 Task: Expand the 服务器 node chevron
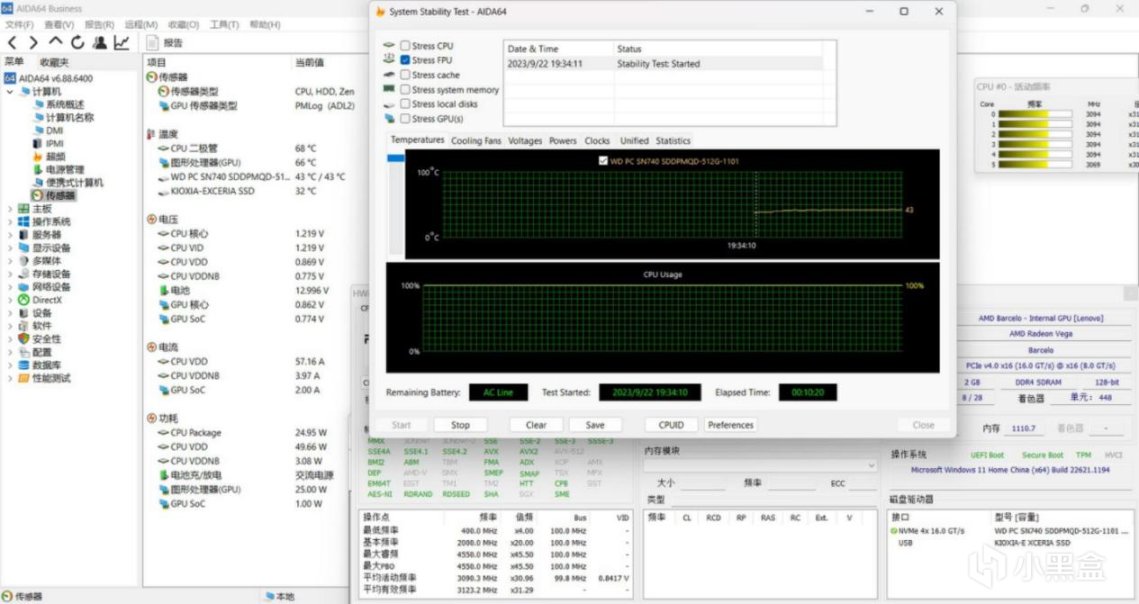pyautogui.click(x=10, y=235)
